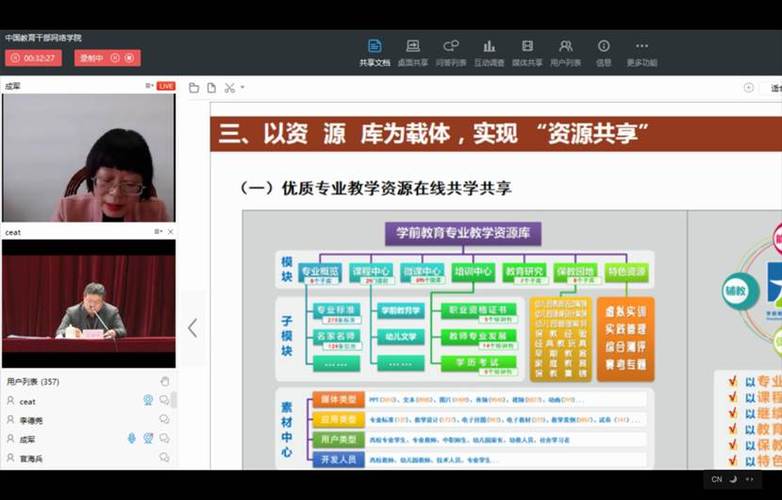Image resolution: width=782 pixels, height=500 pixels.
Task: Expand the dropdown arrow beside the scissors
Action: pyautogui.click(x=242, y=87)
